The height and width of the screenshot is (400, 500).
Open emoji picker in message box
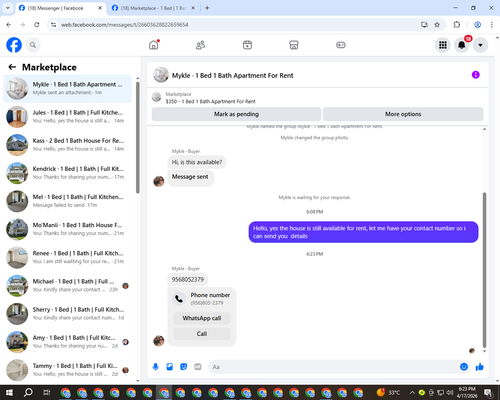[464, 367]
